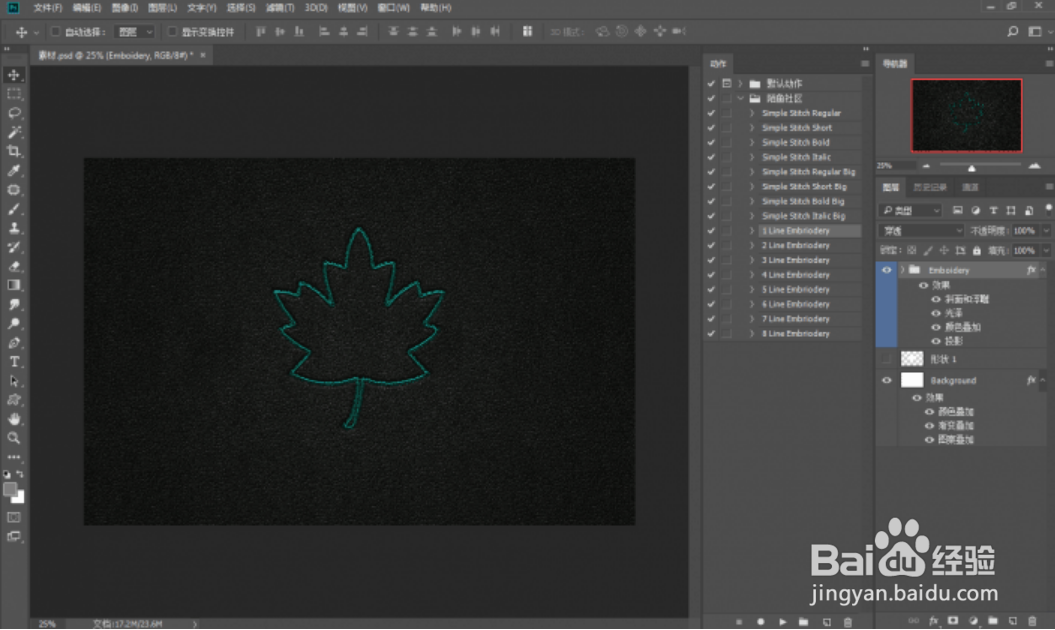The height and width of the screenshot is (630, 1055).
Task: Select the Lasso tool
Action: pos(14,112)
